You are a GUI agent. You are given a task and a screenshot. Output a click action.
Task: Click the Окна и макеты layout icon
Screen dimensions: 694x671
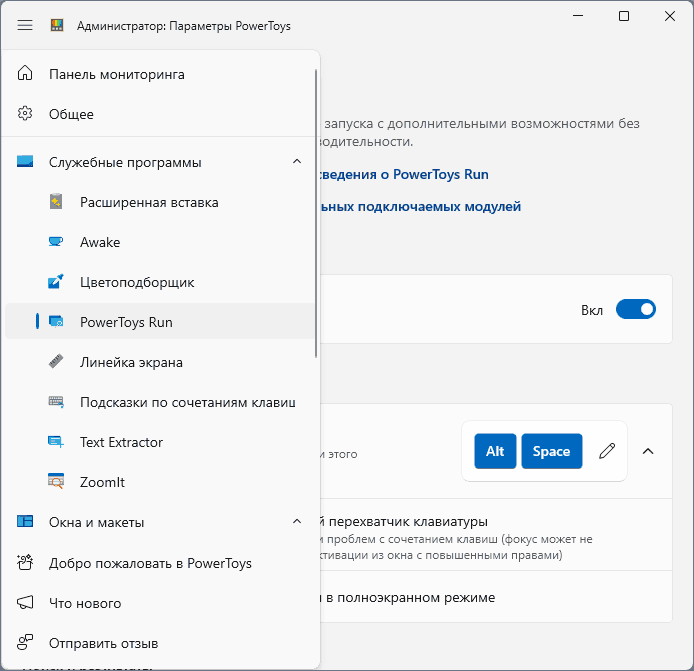coord(25,521)
